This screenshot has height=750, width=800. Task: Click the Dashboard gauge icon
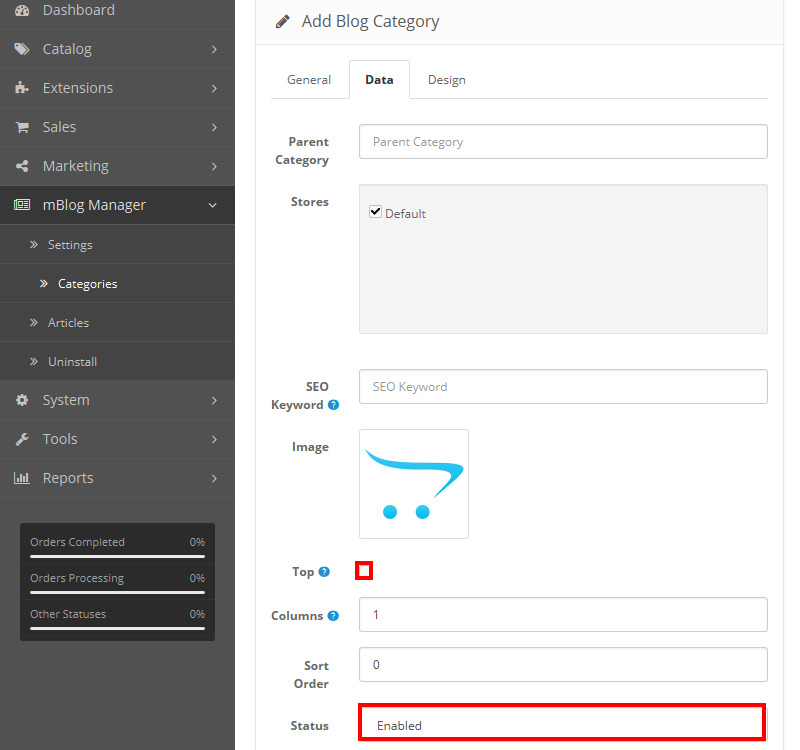coord(22,10)
